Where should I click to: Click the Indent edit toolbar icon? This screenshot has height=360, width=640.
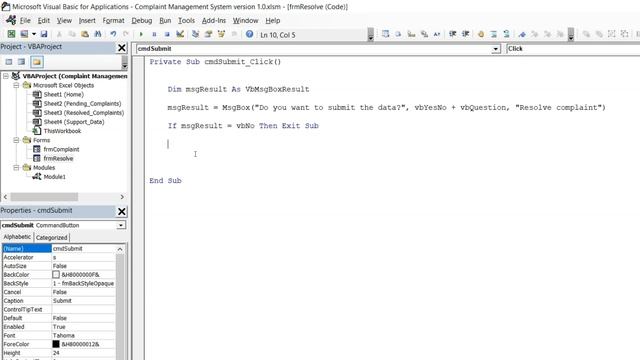pyautogui.click(x=453, y=34)
